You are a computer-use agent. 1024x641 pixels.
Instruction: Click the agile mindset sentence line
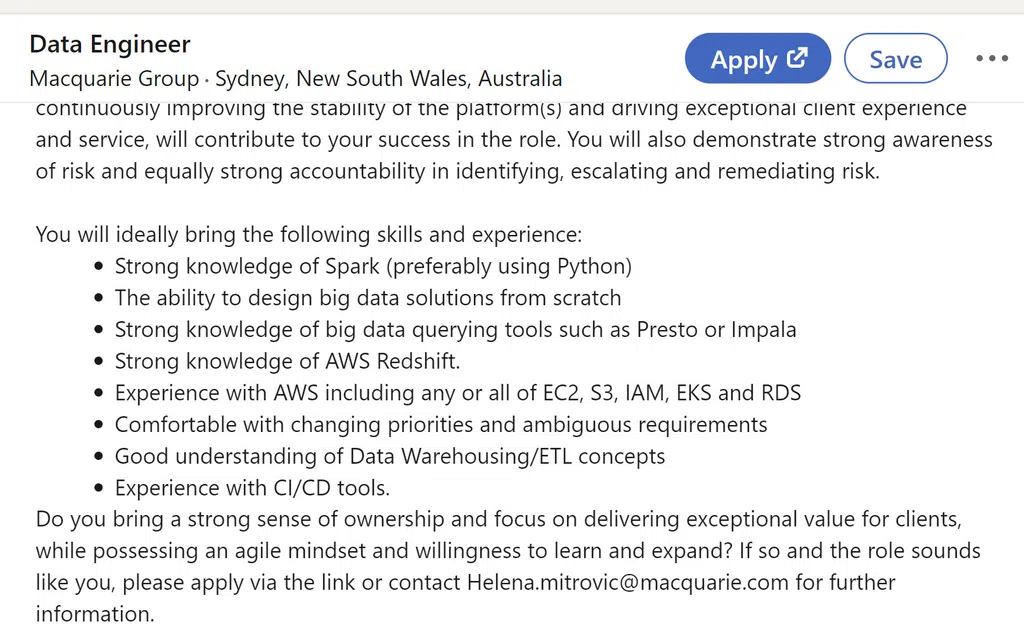point(508,551)
